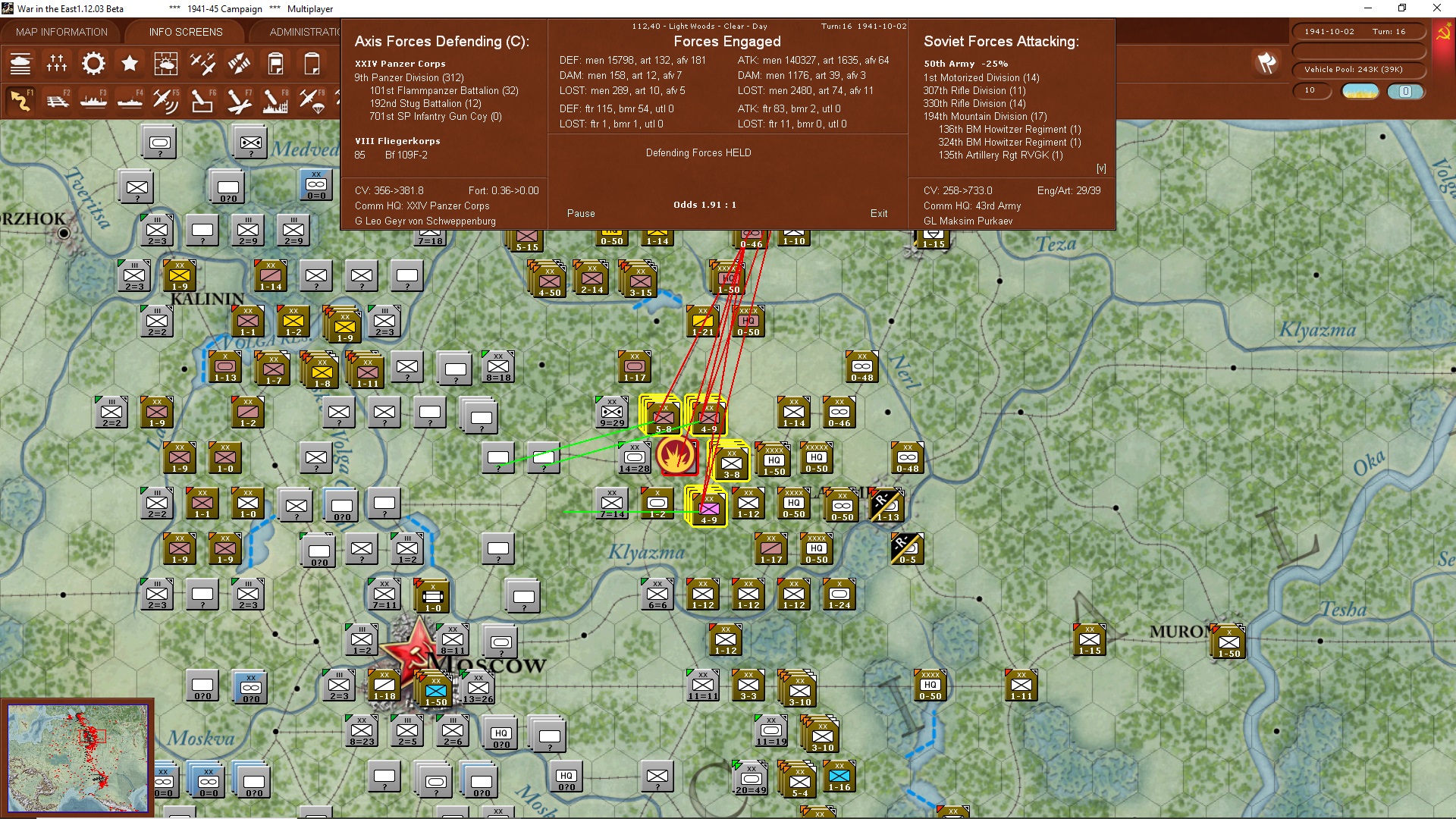Select Naval transport mode (F3) icon
1456x819 pixels.
tap(93, 100)
